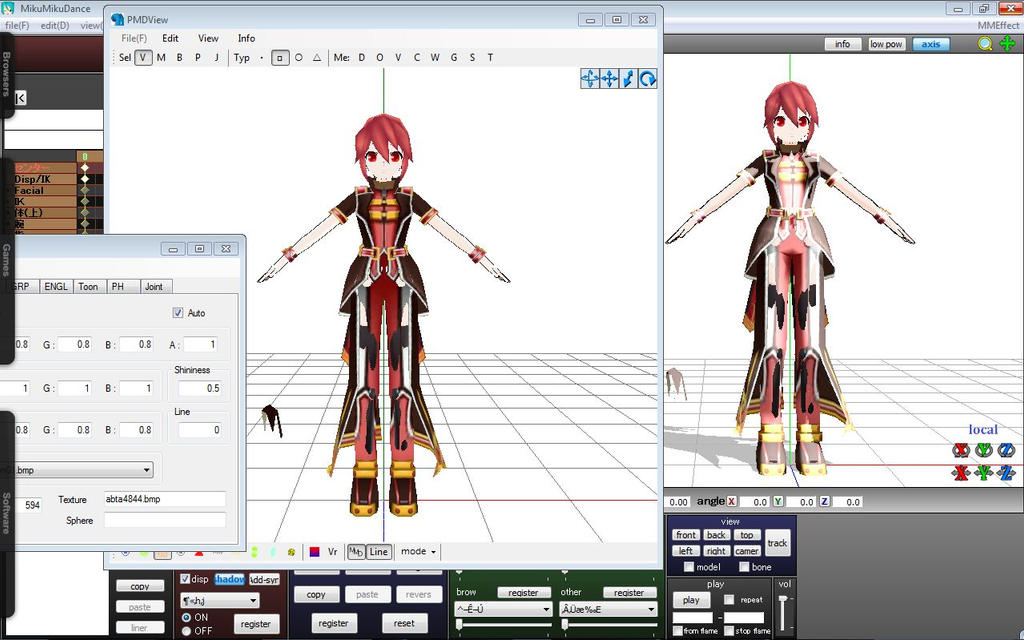Image resolution: width=1024 pixels, height=640 pixels.
Task: Select the M selection mode in PMDView toolbar
Action: pyautogui.click(x=161, y=57)
